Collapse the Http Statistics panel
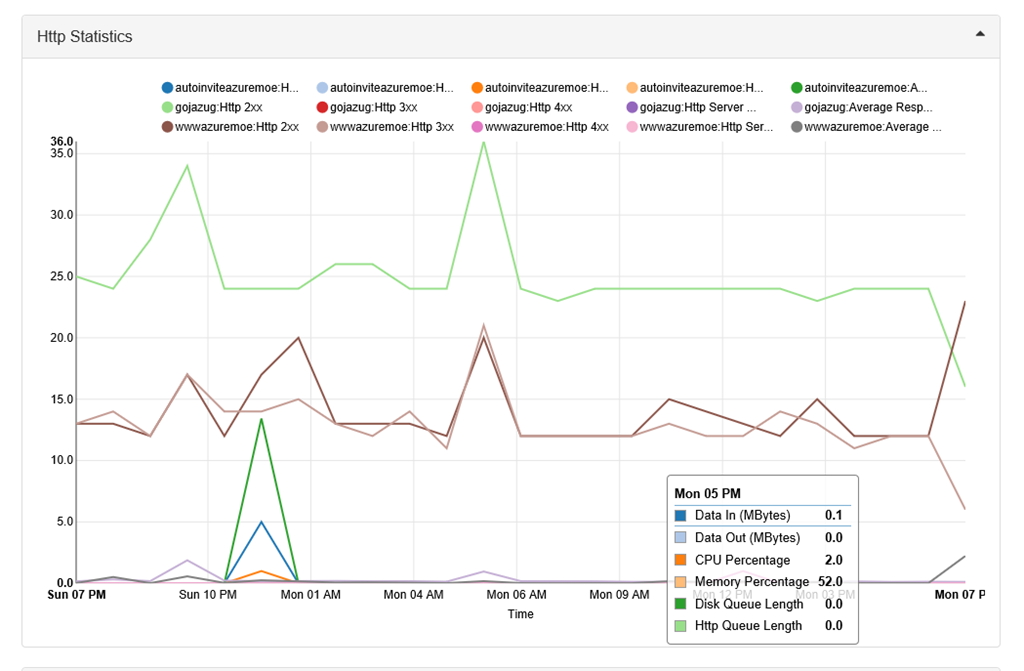This screenshot has height=671, width=1024. (x=980, y=34)
